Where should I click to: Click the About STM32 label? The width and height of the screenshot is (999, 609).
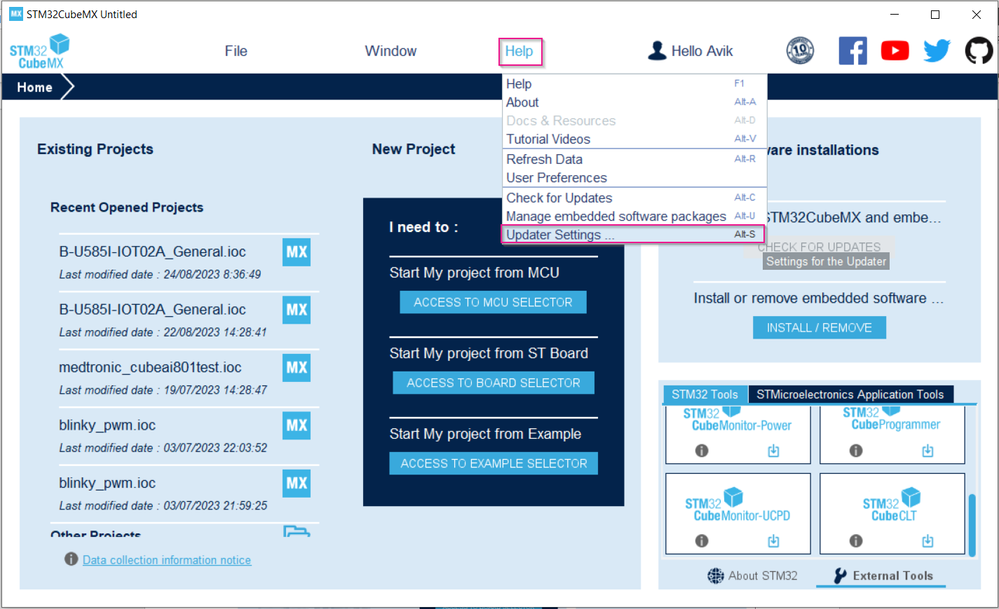[763, 576]
